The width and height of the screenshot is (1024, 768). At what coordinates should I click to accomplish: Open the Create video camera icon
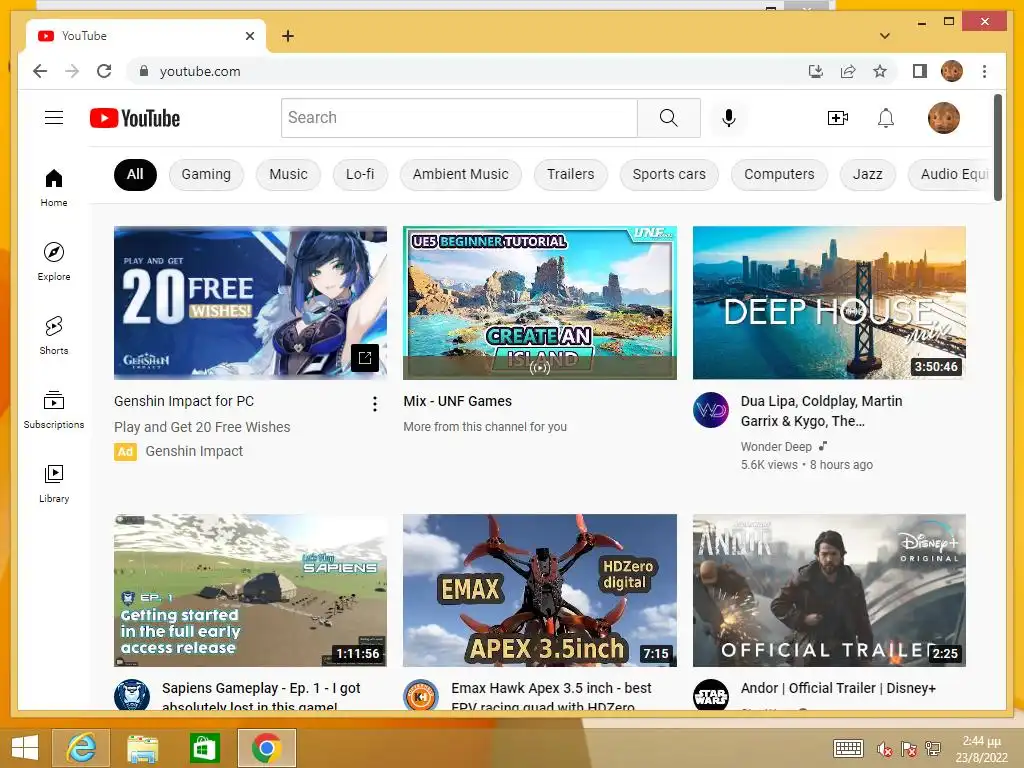tap(837, 118)
